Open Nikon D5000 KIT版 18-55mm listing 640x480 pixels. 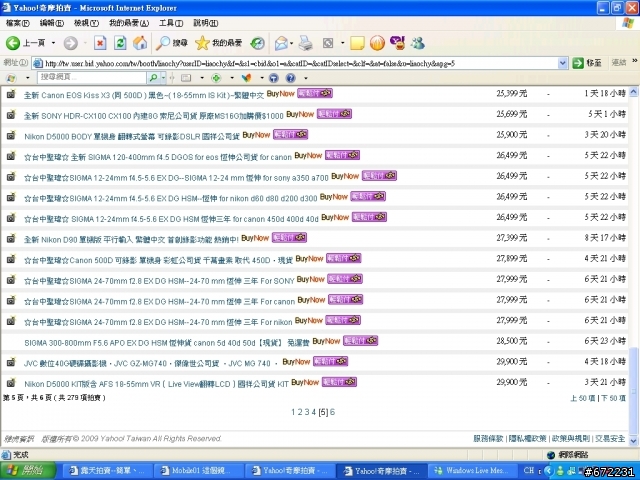tap(156, 384)
